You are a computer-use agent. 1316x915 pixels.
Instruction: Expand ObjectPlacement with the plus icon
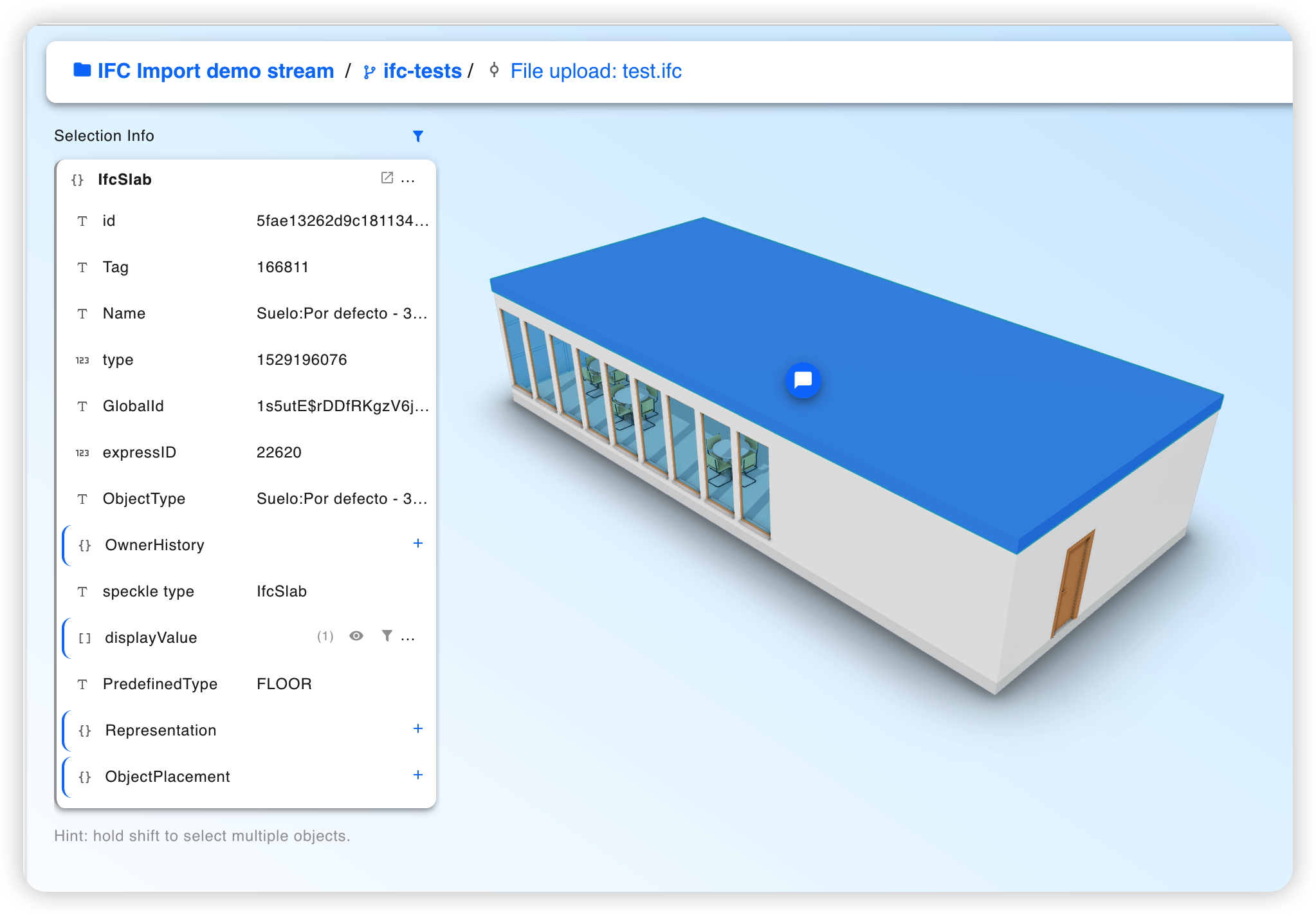tap(417, 775)
